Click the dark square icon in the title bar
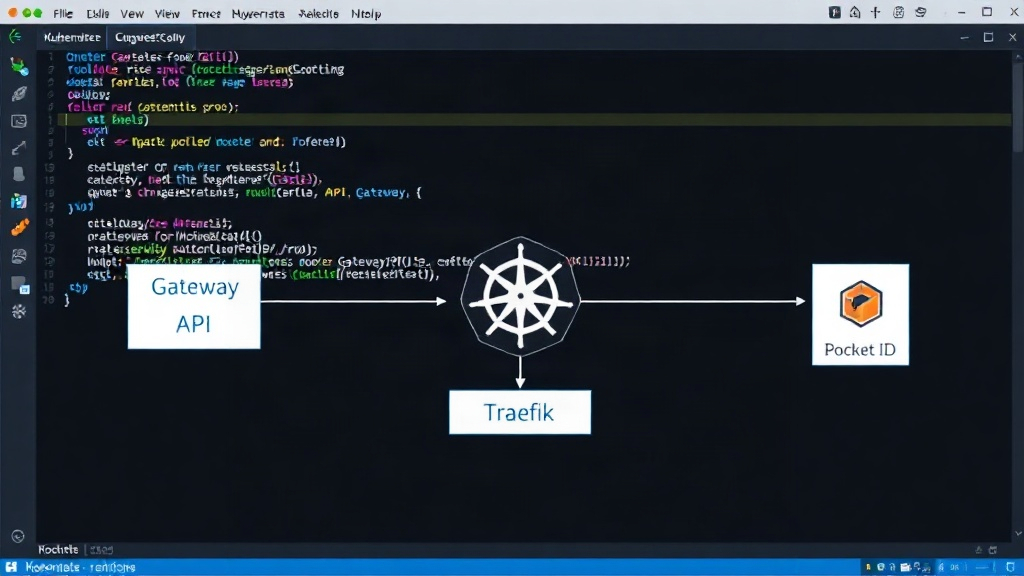Image resolution: width=1024 pixels, height=576 pixels. click(835, 12)
